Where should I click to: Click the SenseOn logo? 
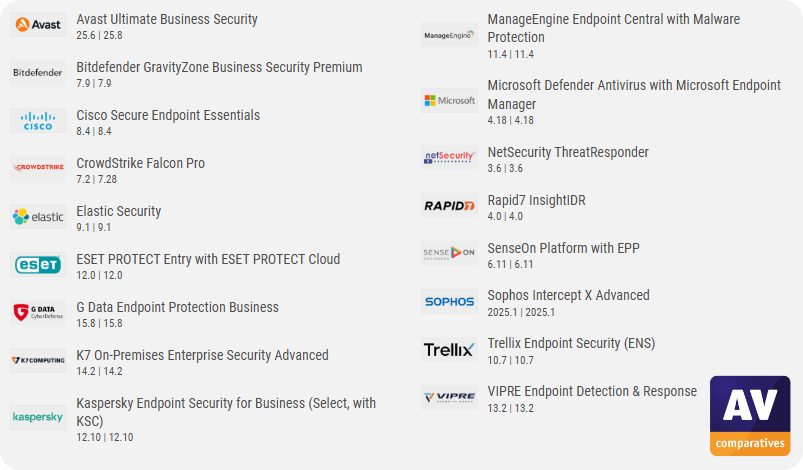click(449, 254)
